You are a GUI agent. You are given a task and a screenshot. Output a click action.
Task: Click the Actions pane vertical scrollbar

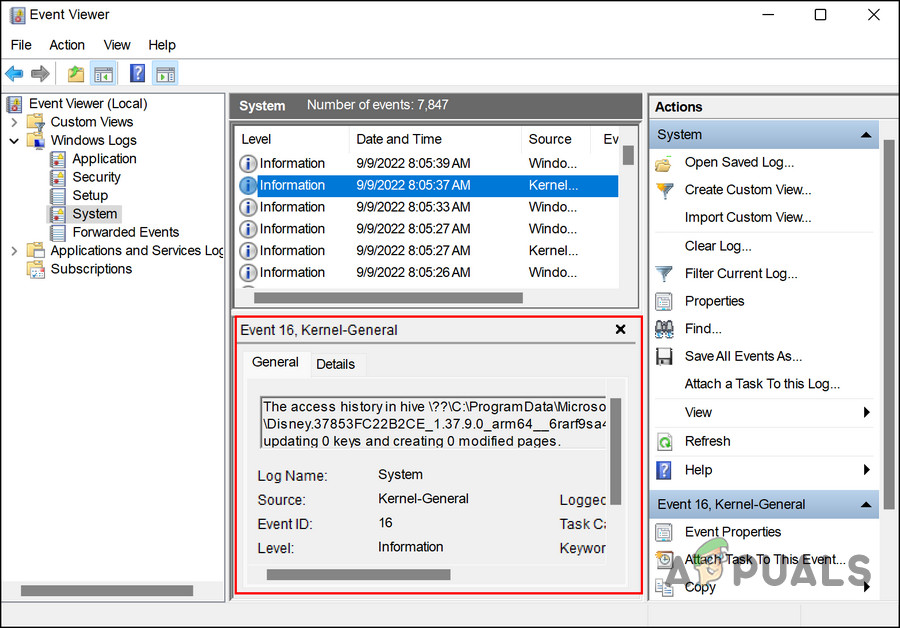(889, 325)
